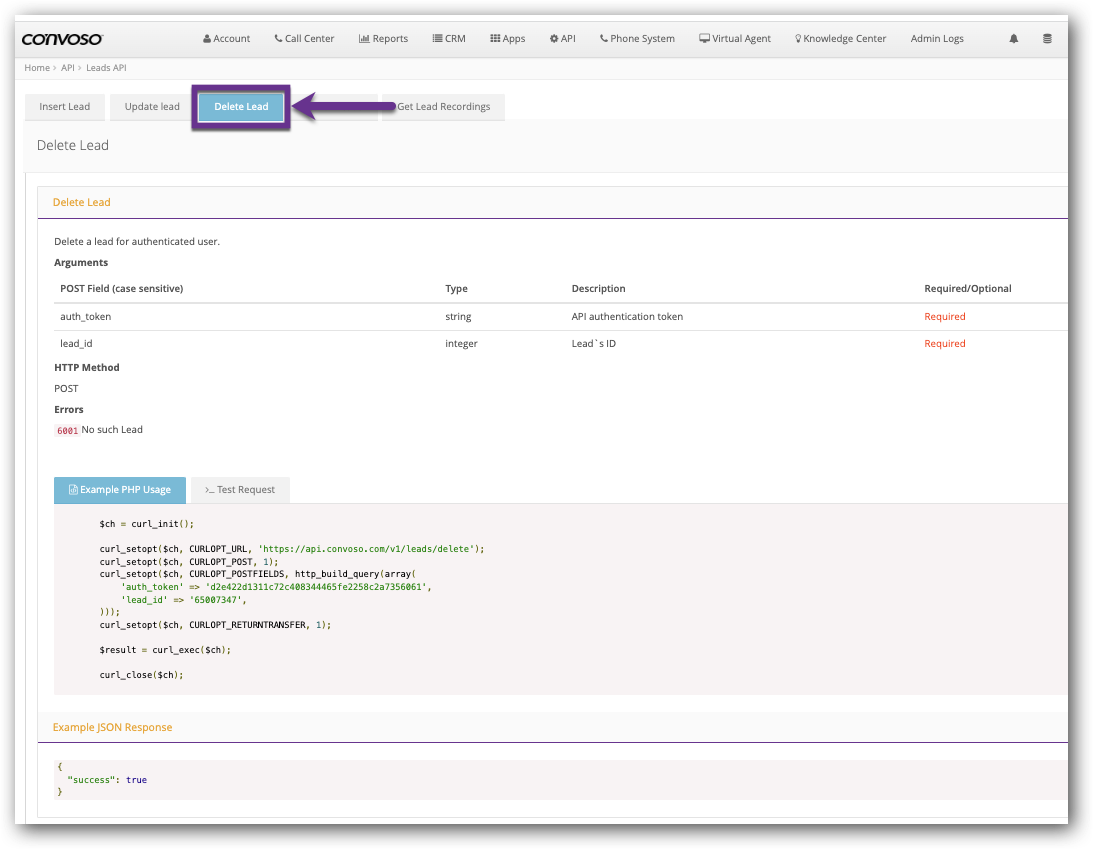Click the Required/Optional column header

tap(968, 289)
